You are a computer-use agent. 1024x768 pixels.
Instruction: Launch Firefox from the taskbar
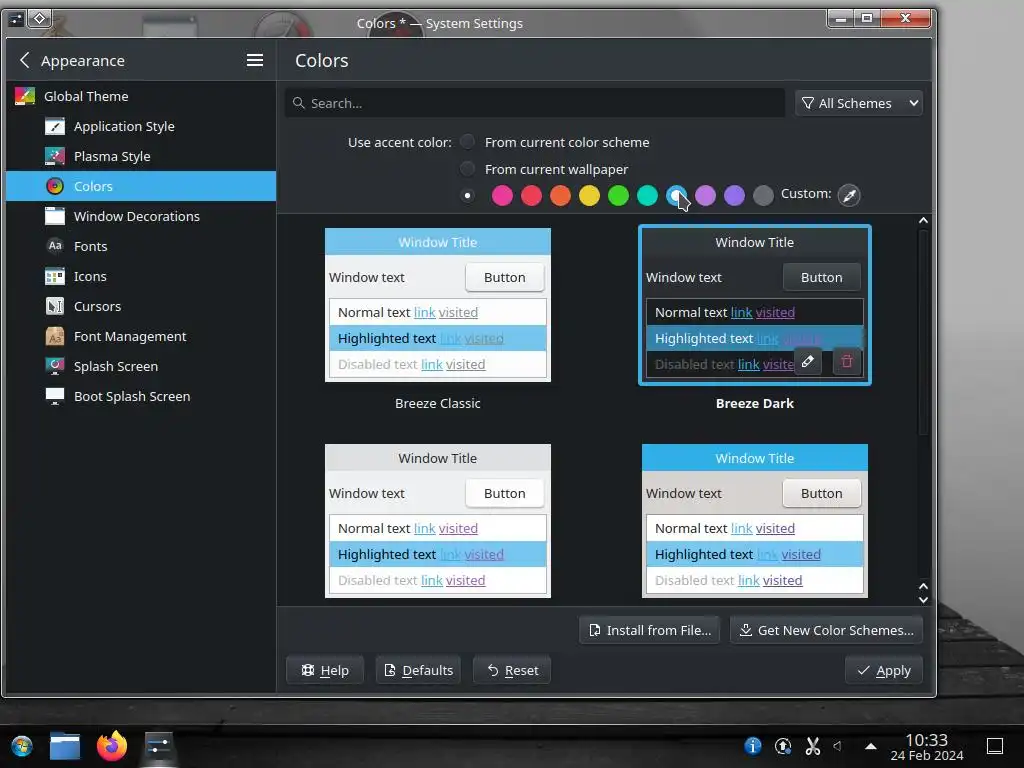112,746
